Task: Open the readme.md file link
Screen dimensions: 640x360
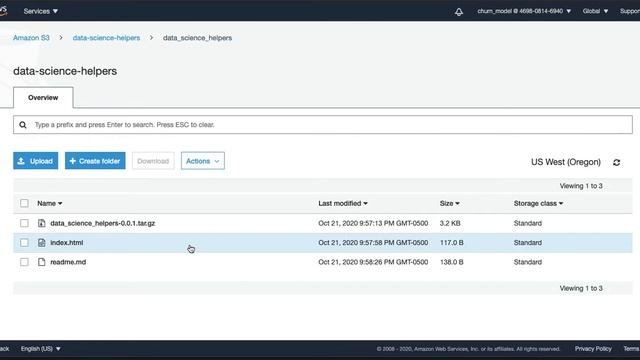Action: coord(68,262)
